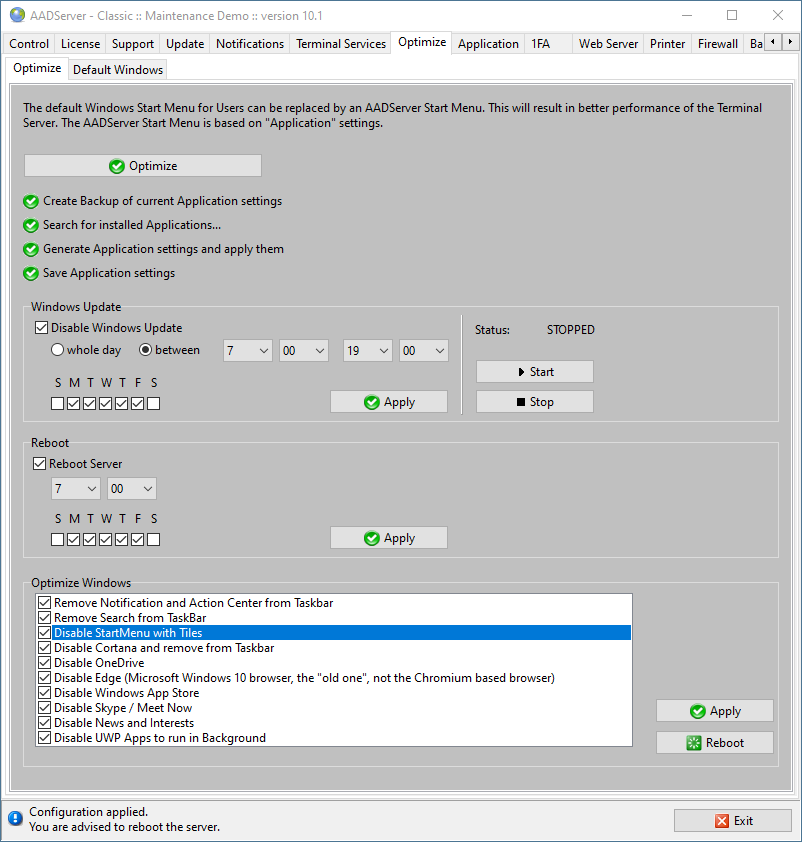The image size is (802, 842).
Task: Start the Windows Update service
Action: pos(535,372)
